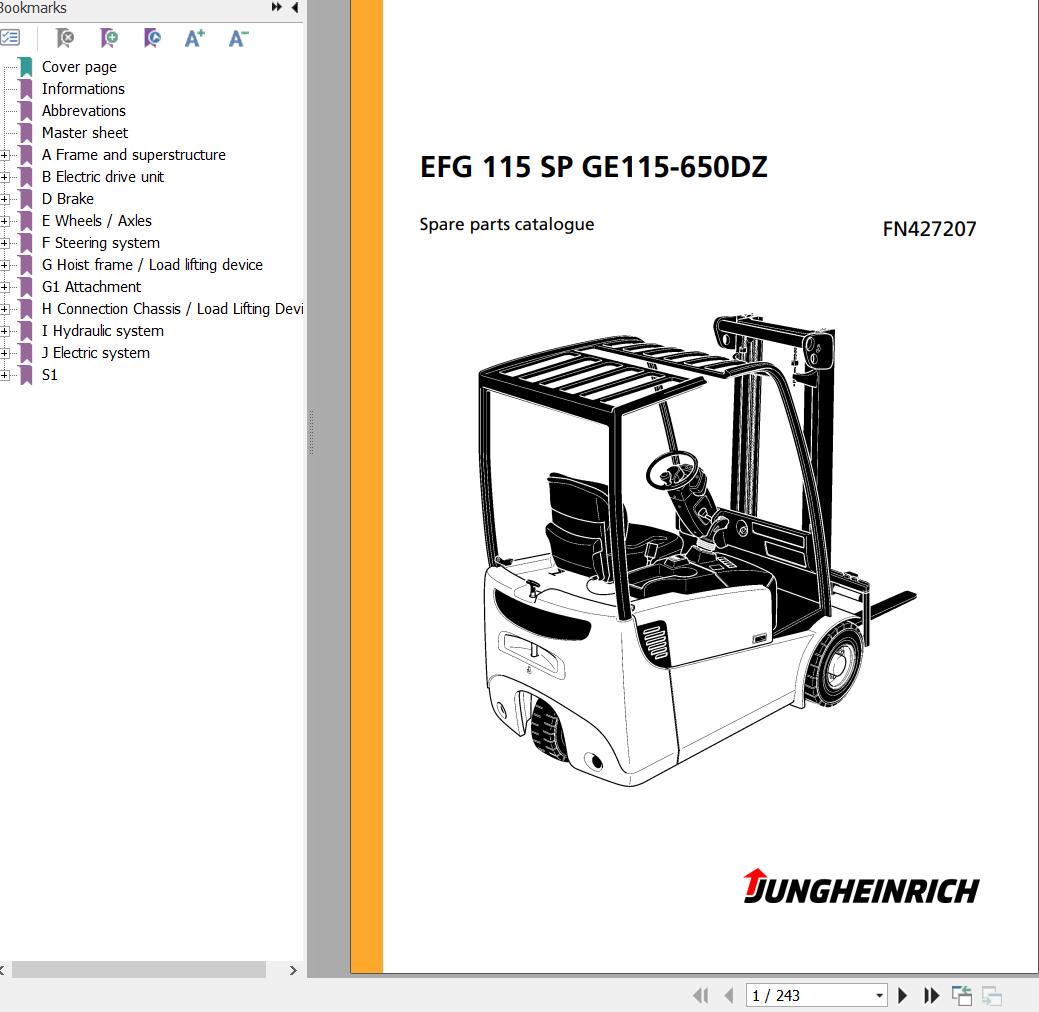
Task: Click the Jungheinrich logo on the page
Action: pyautogui.click(x=861, y=887)
